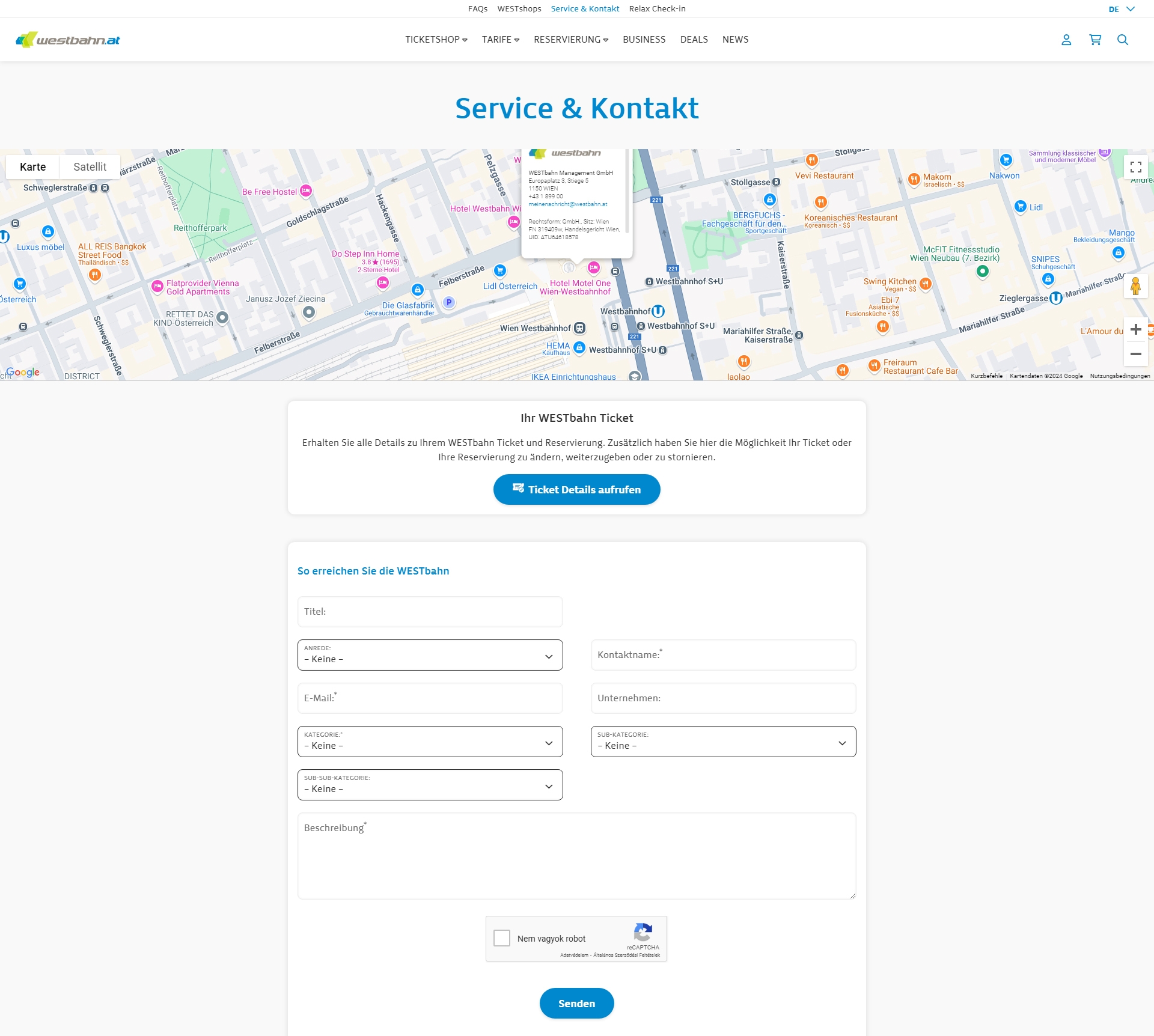Click the meinenachricht@westbahn.at email link
This screenshot has width=1154, height=1036.
tap(568, 204)
